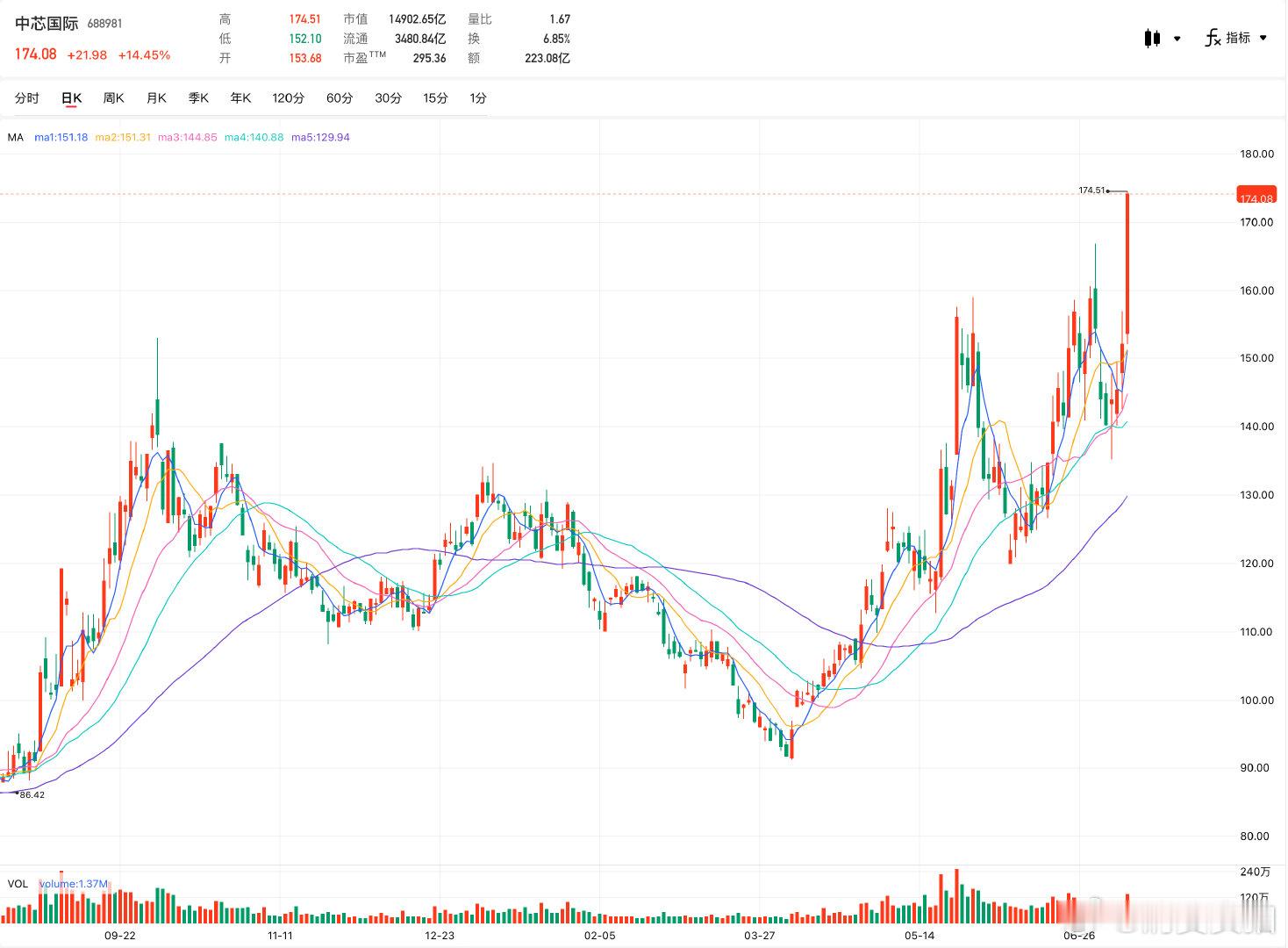
Task: Click the float value 3480.84亿
Action: coord(420,39)
